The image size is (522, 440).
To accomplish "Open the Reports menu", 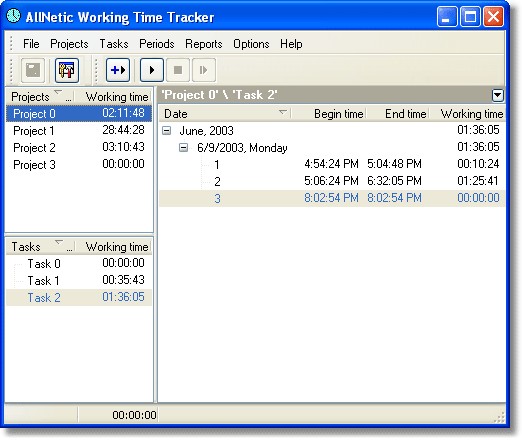I will click(204, 44).
